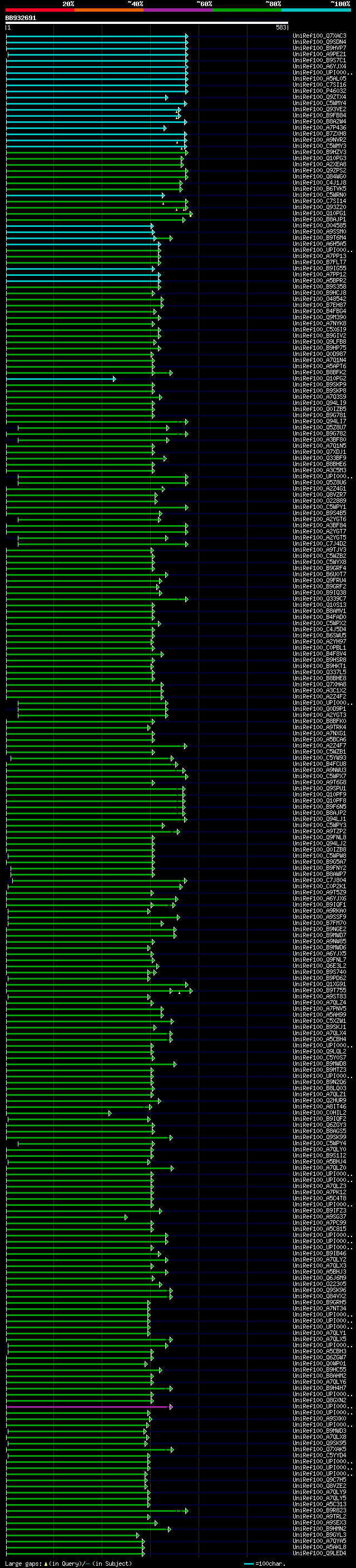
Task: Select hit label UniRef100_Q9LED4
Action: 319,1554
